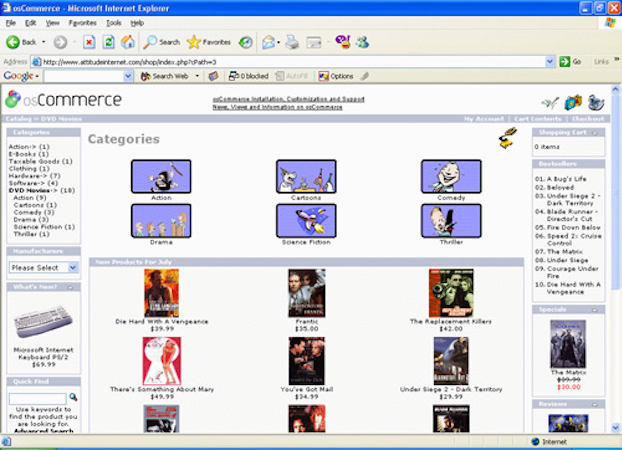The image size is (622, 450).
Task: Click the Microsoft Internet Keyboard image
Action: [x=43, y=321]
